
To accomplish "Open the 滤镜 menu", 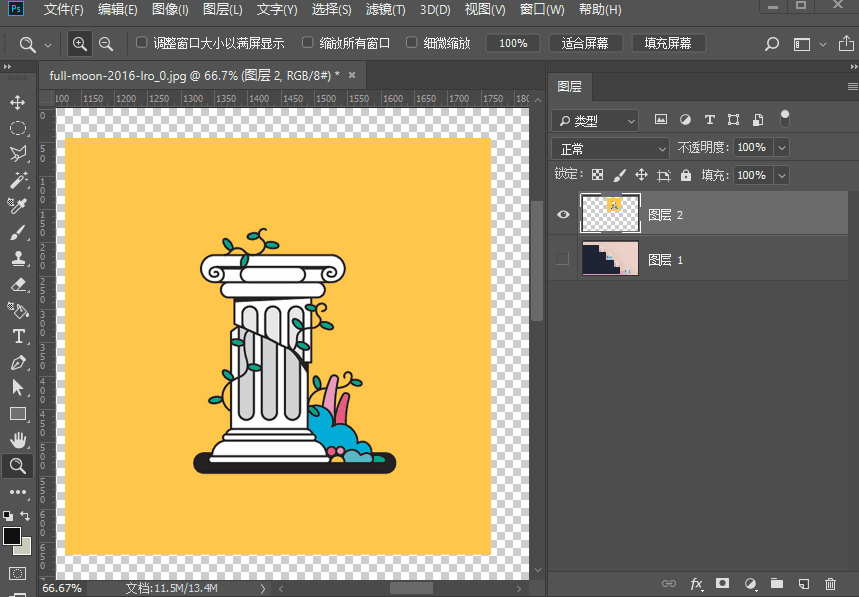I will coord(385,9).
